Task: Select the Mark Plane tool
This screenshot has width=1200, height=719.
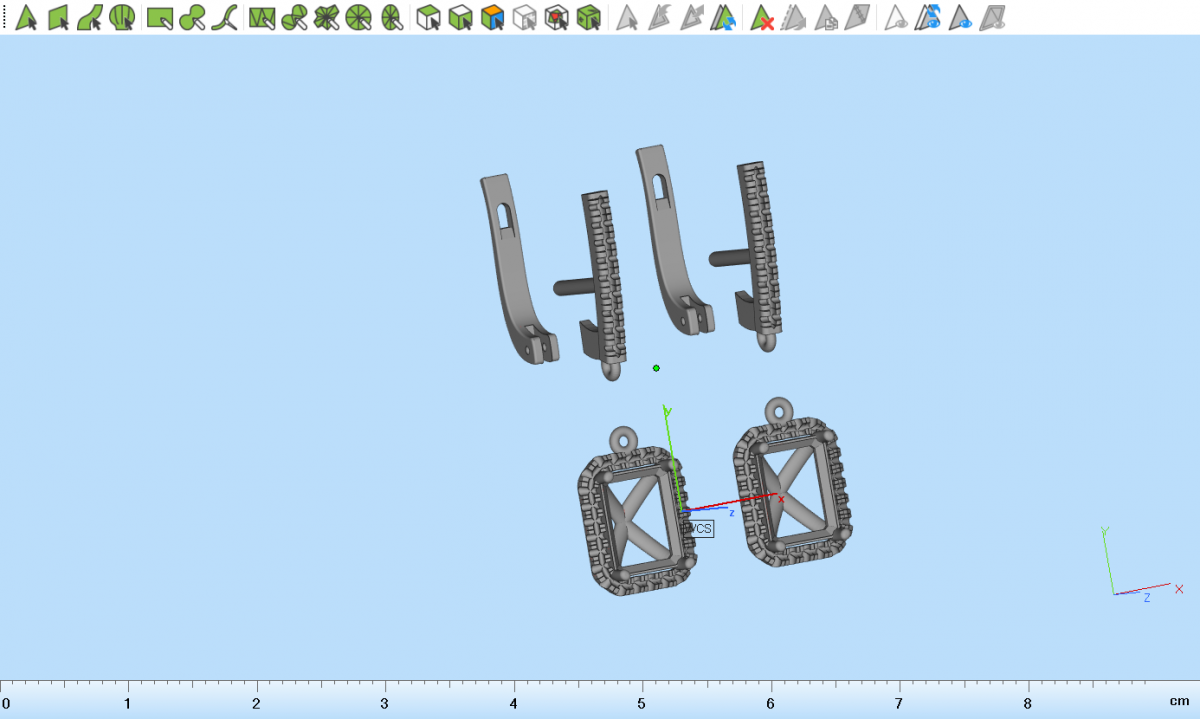Action: coord(58,17)
